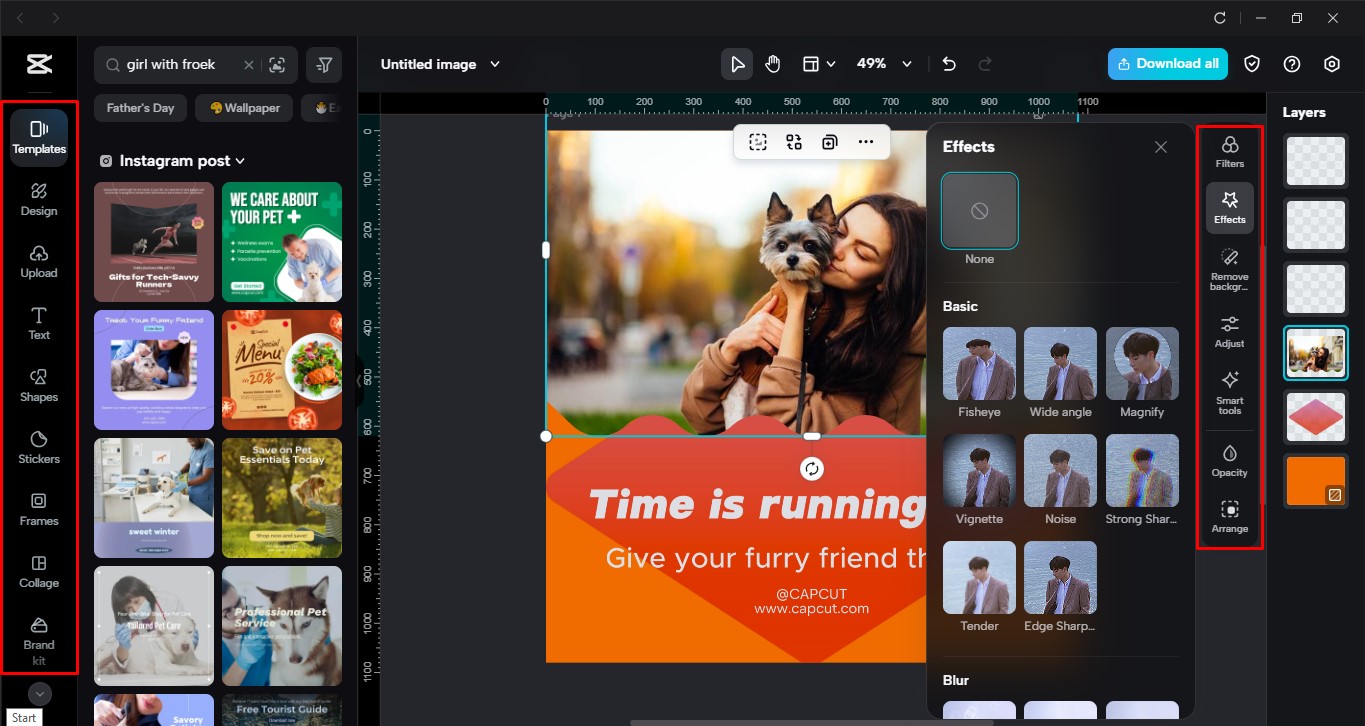Open the Stickers panel
The height and width of the screenshot is (726, 1365).
[x=39, y=447]
